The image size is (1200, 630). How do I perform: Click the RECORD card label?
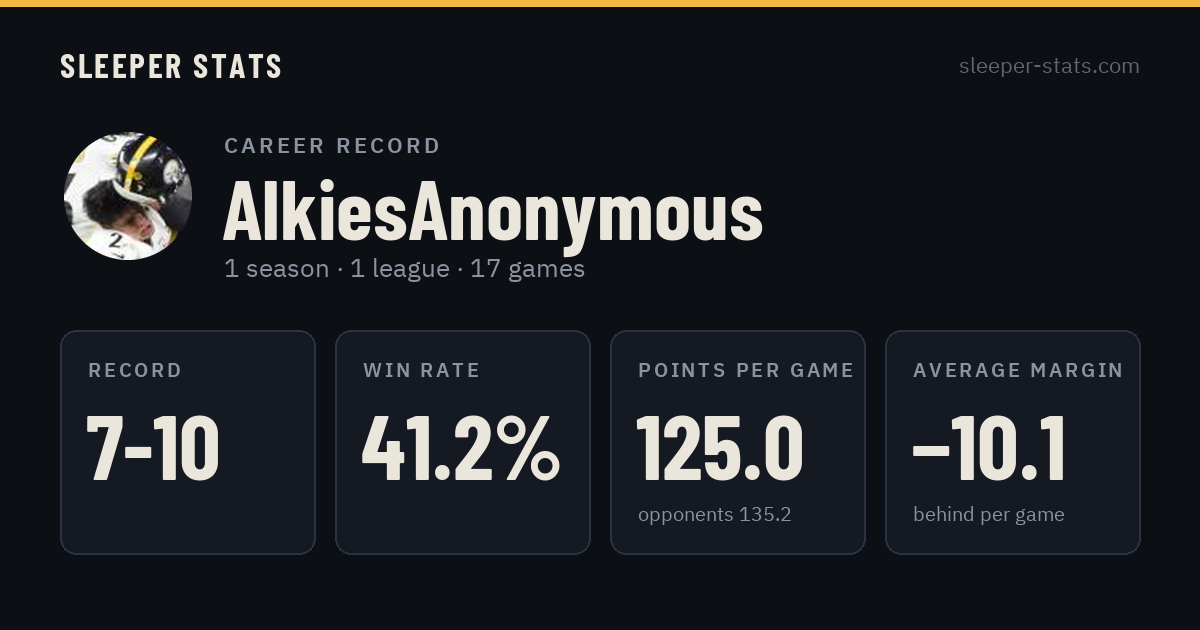coord(135,371)
